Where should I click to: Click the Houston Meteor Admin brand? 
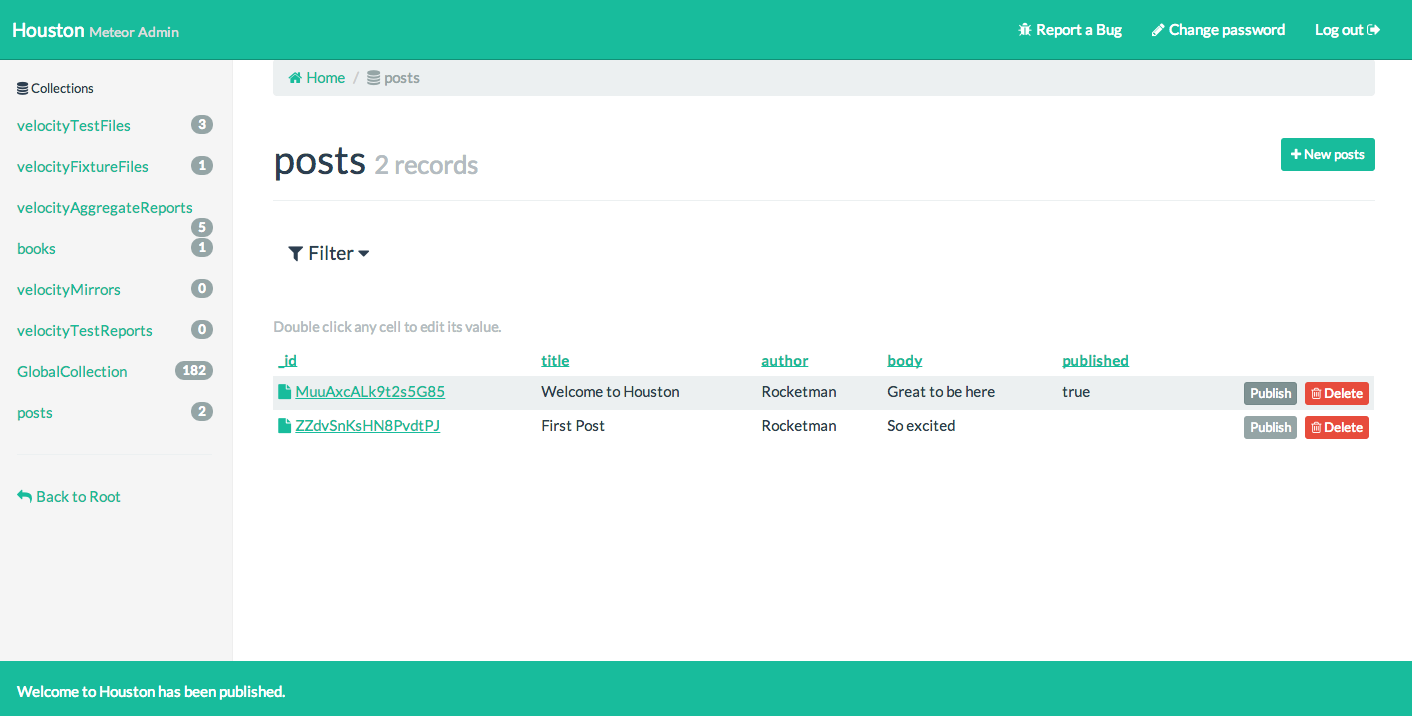coord(96,30)
